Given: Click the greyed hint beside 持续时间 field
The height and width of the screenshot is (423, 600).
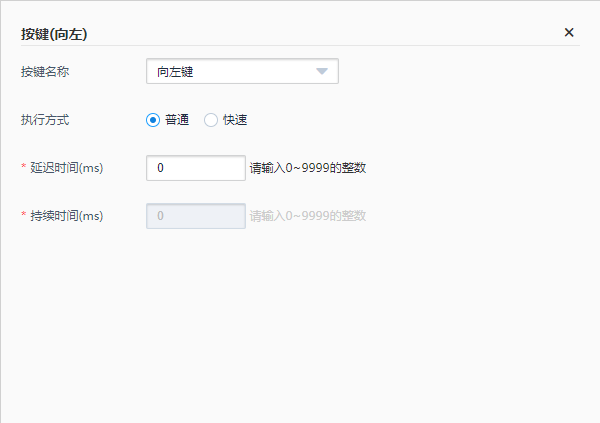Looking at the screenshot, I should (x=307, y=216).
